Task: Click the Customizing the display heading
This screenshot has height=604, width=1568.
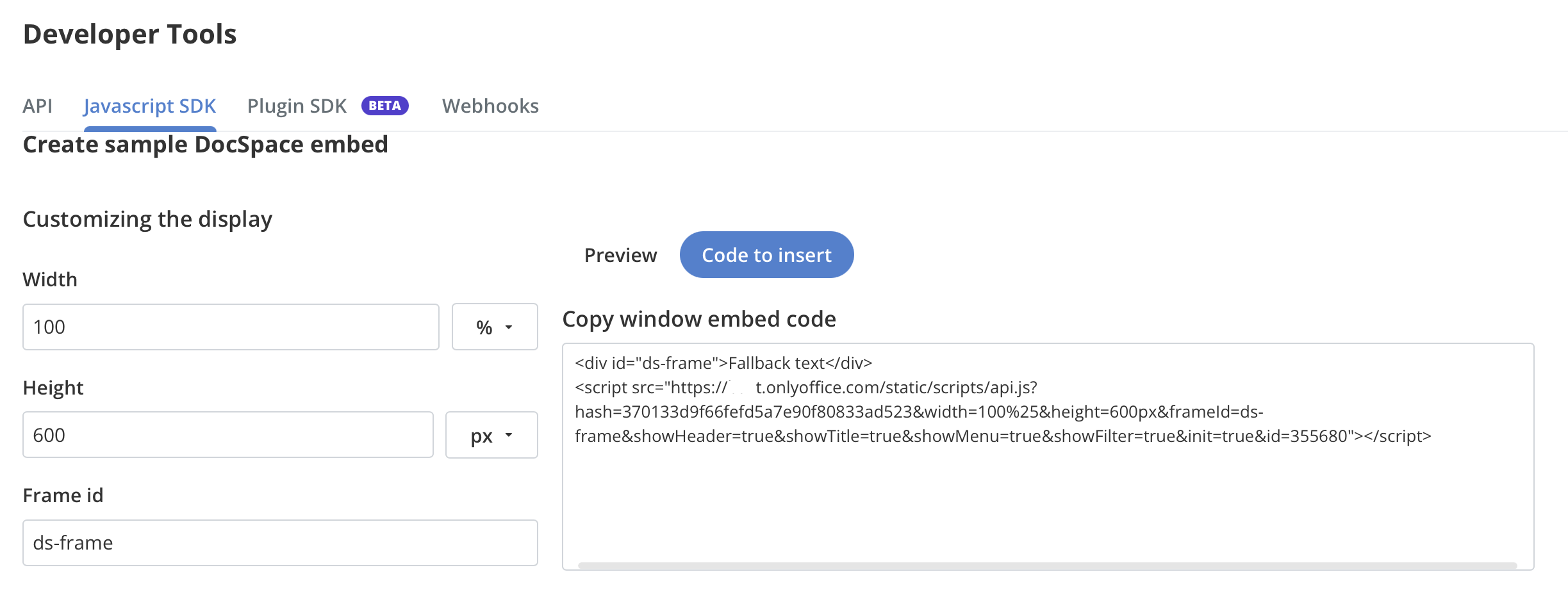Action: pyautogui.click(x=147, y=219)
